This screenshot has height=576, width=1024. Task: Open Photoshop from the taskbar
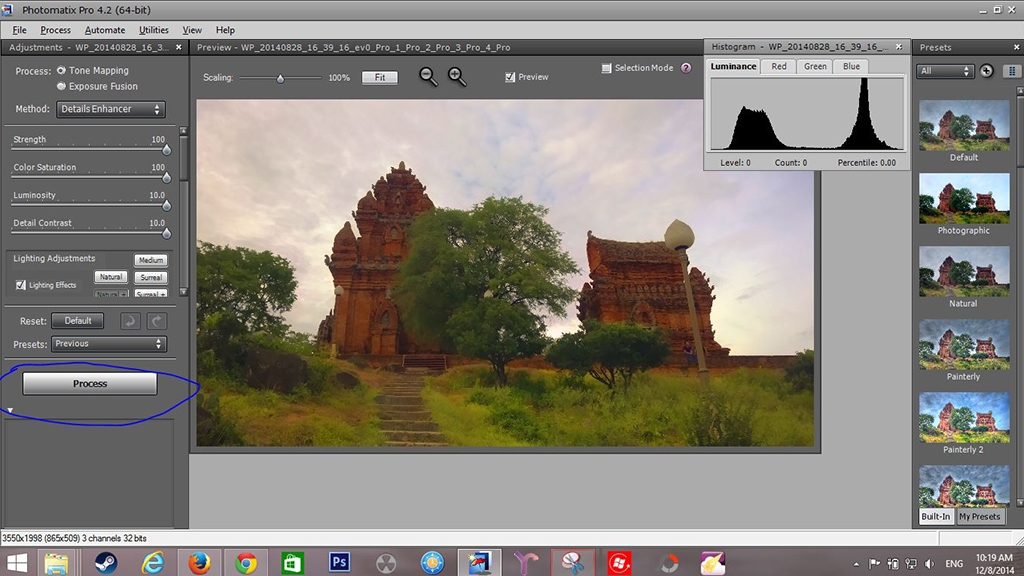tap(339, 562)
